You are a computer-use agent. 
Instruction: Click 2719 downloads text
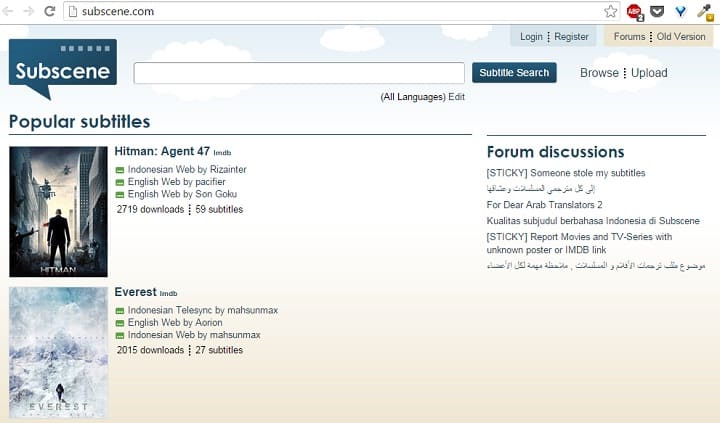[x=150, y=209]
